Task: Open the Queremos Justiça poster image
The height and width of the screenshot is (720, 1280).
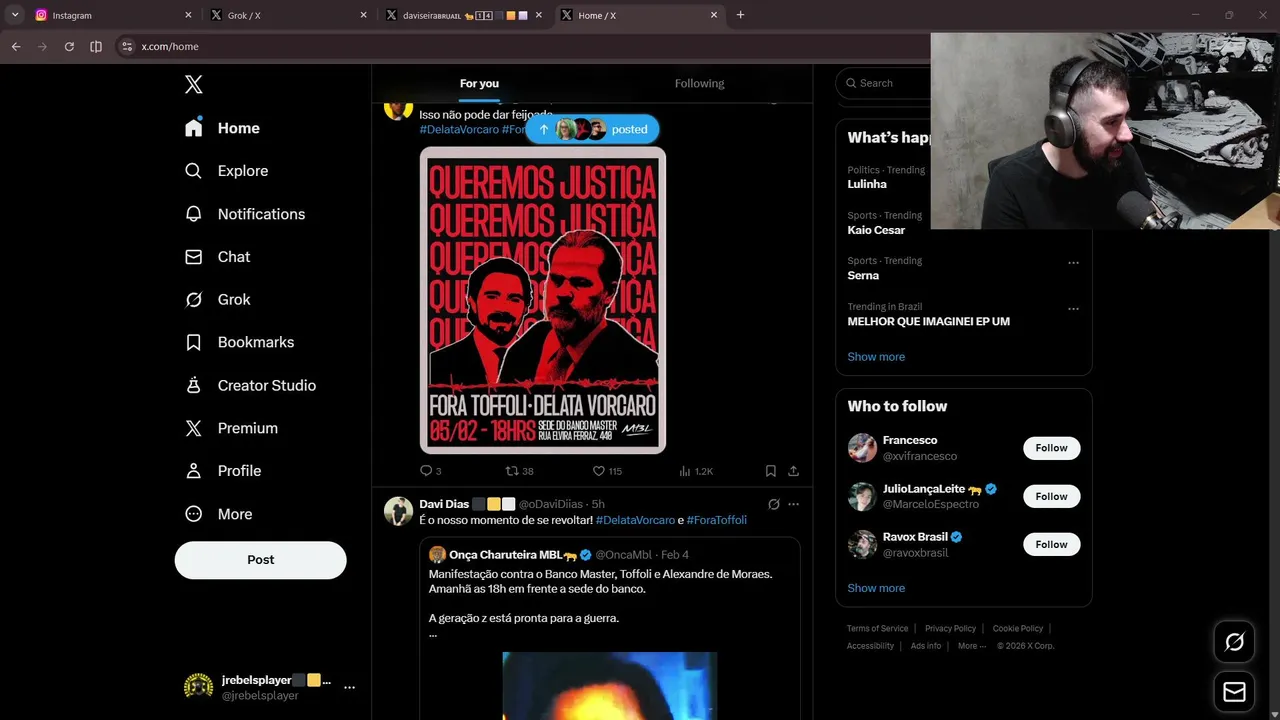Action: click(543, 300)
